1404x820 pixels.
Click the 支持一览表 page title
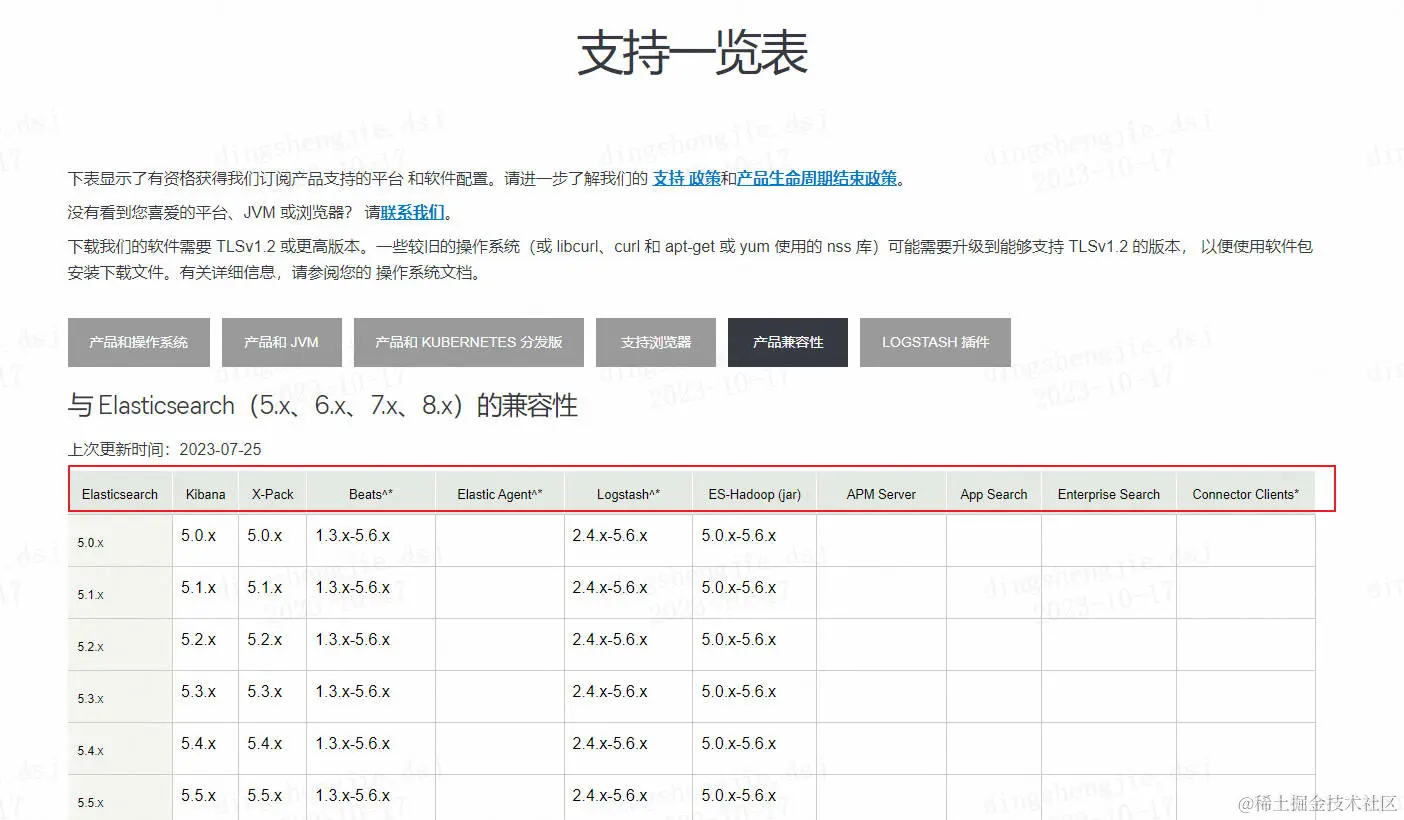click(692, 53)
